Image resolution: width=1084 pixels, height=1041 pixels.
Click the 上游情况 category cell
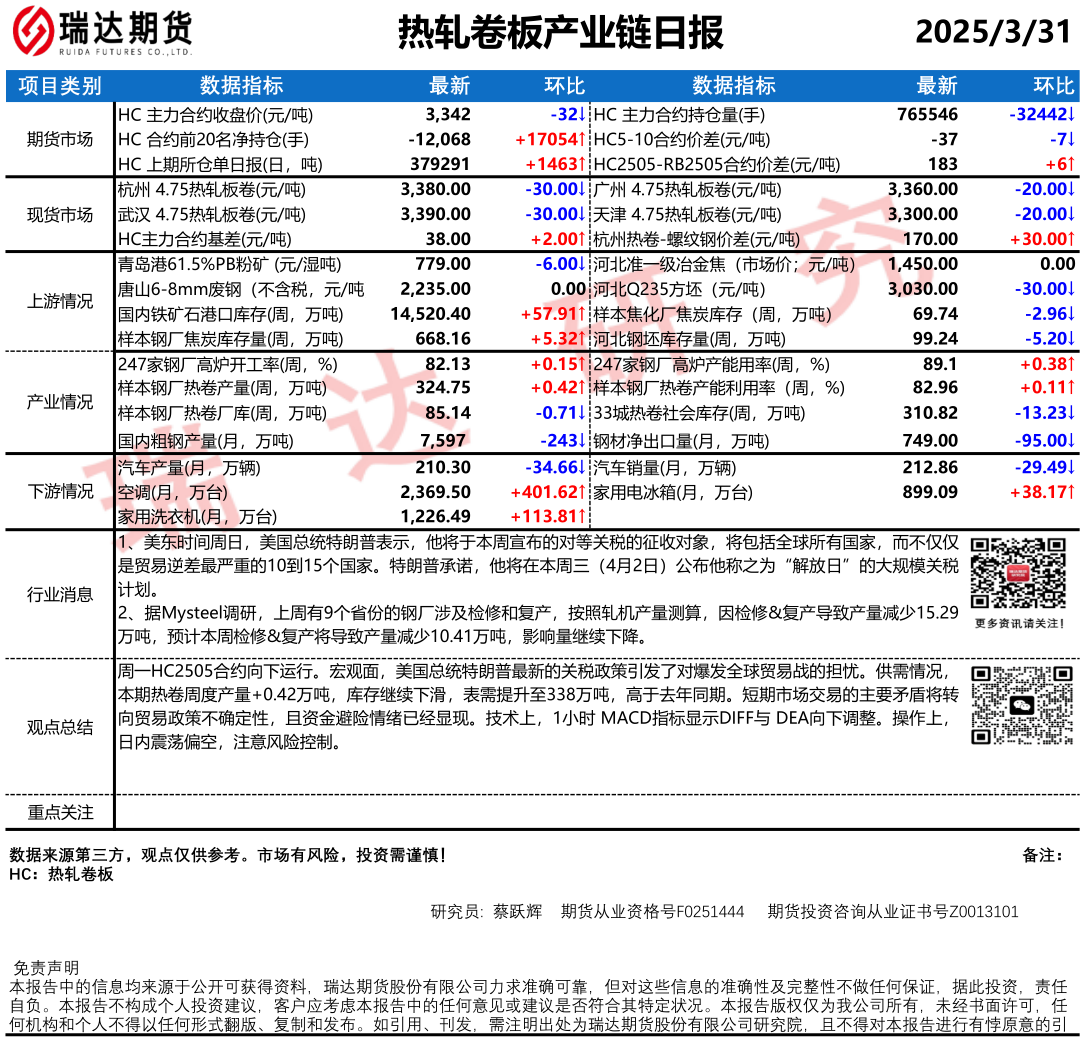60,302
